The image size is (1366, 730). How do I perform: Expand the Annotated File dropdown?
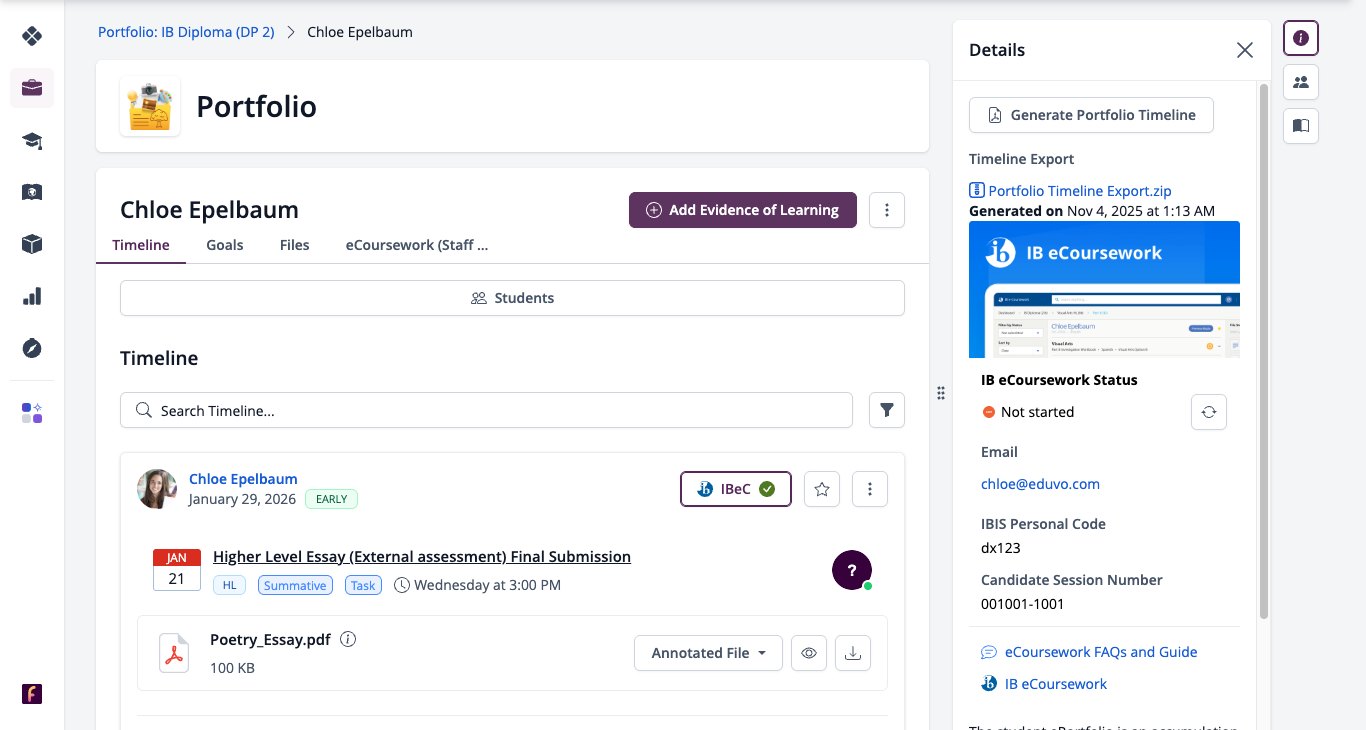(x=709, y=653)
